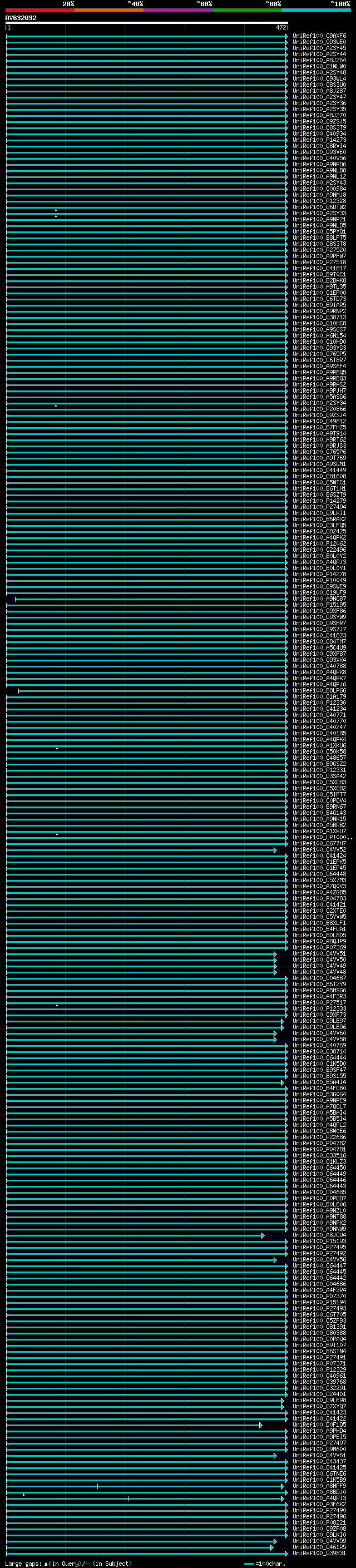
Task: Click the red 20% identity color bar
Action: pyautogui.click(x=39, y=10)
